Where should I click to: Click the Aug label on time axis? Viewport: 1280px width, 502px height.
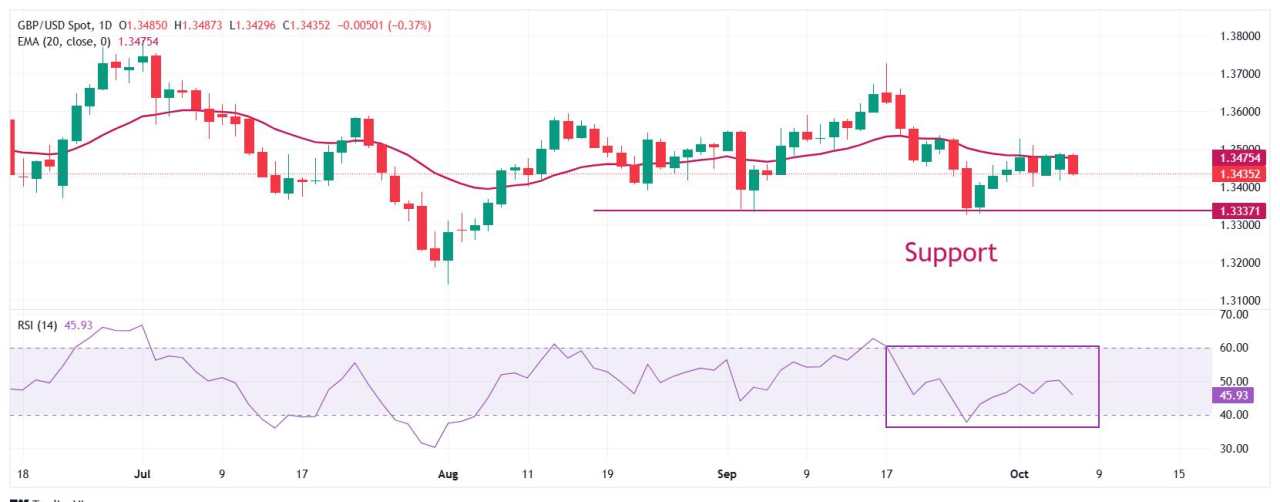point(447,473)
